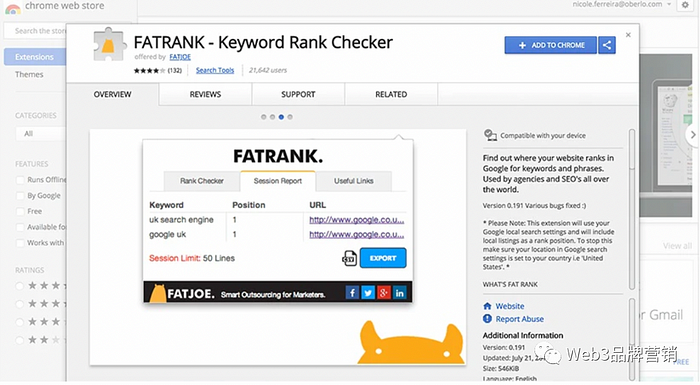This screenshot has height=385, width=700.
Task: Click the star rating of the extension
Action: coord(150,71)
